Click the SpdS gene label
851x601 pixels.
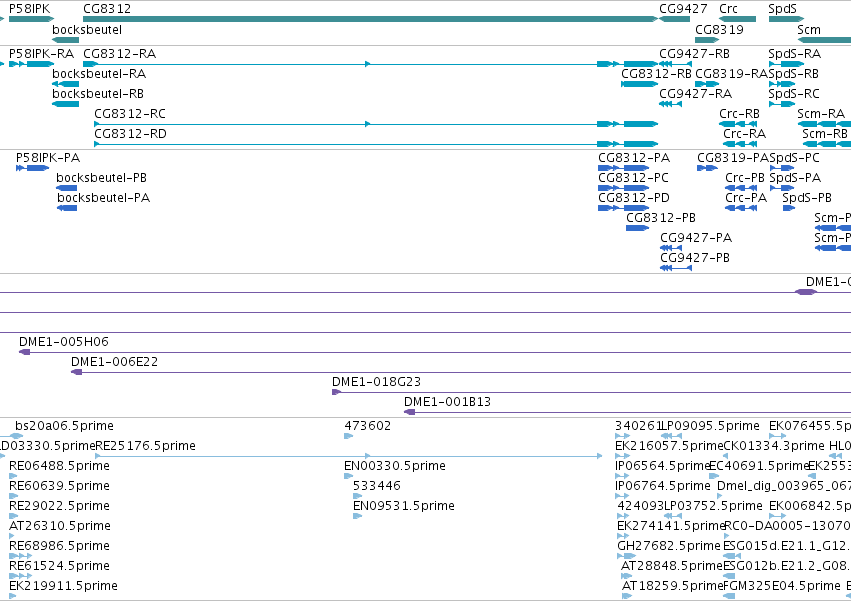coord(782,9)
